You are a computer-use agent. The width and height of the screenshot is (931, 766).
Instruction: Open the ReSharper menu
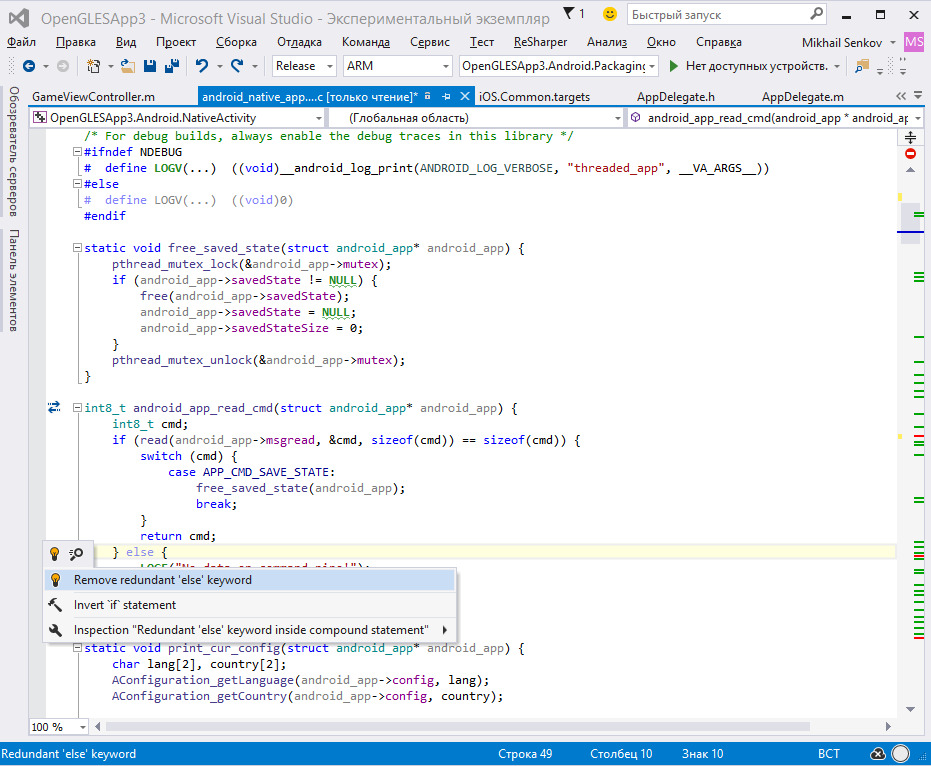click(540, 42)
